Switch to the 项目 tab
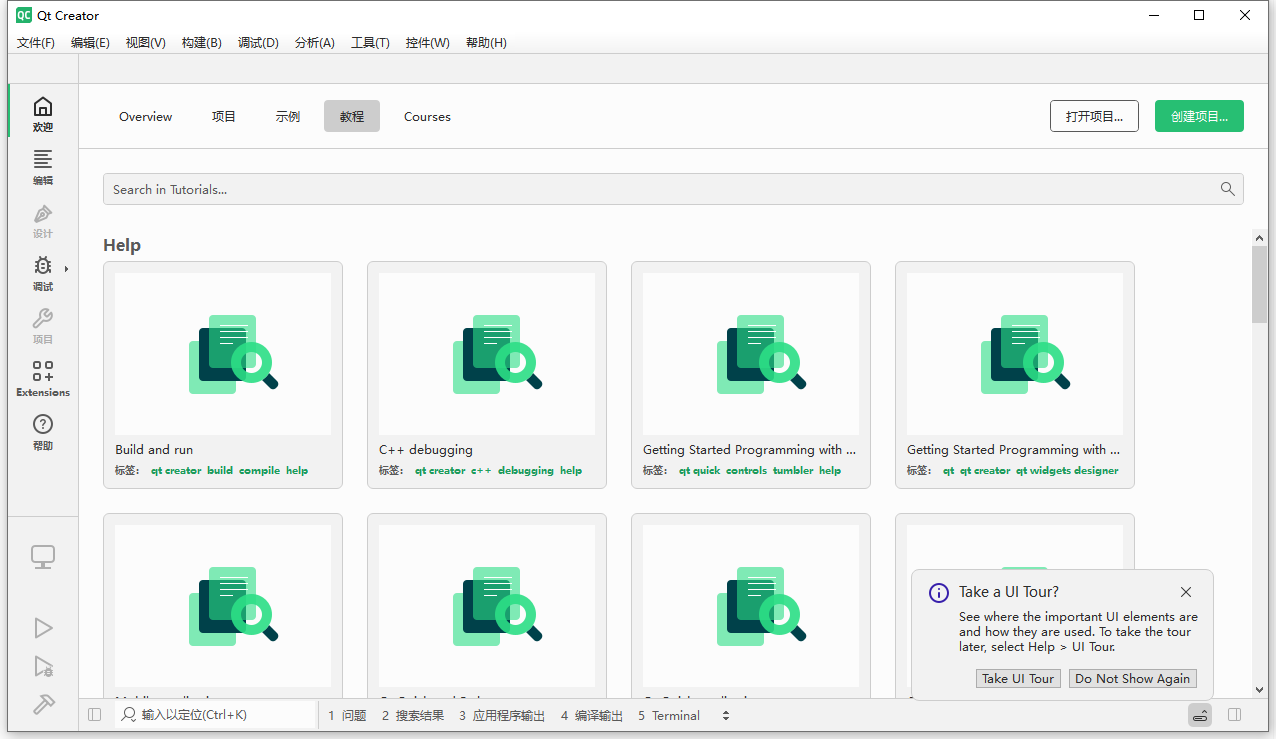Image resolution: width=1276 pixels, height=739 pixels. coord(224,116)
